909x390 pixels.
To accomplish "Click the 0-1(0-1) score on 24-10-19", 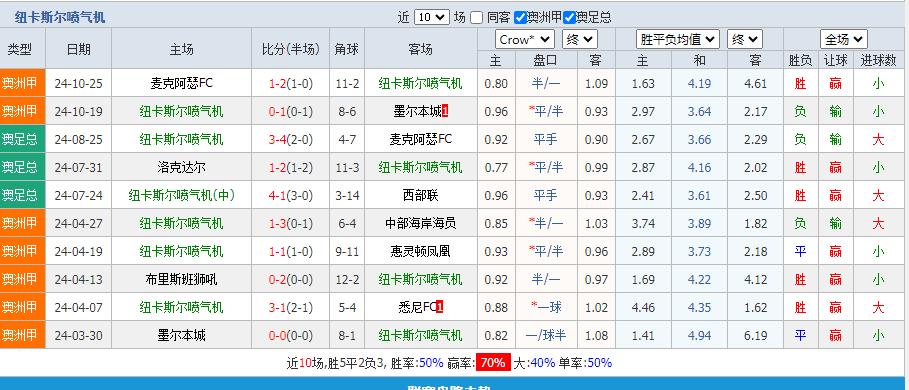I will 290,111.
